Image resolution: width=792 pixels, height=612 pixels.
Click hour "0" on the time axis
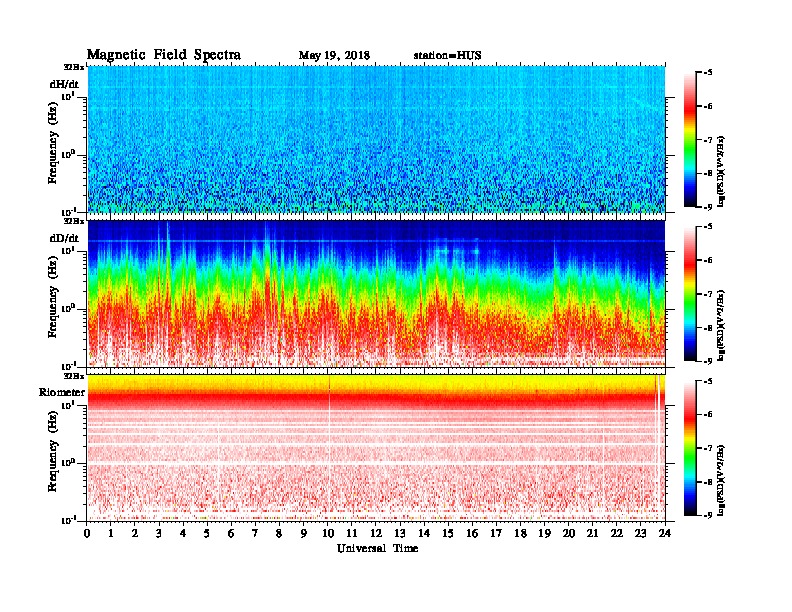[x=87, y=533]
